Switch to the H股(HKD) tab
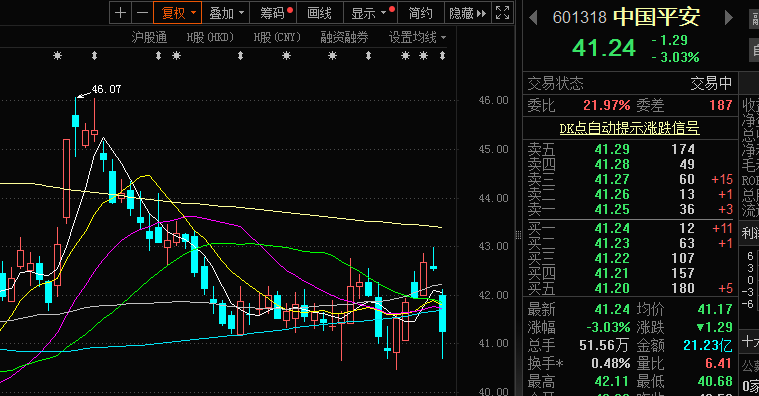 click(x=210, y=37)
